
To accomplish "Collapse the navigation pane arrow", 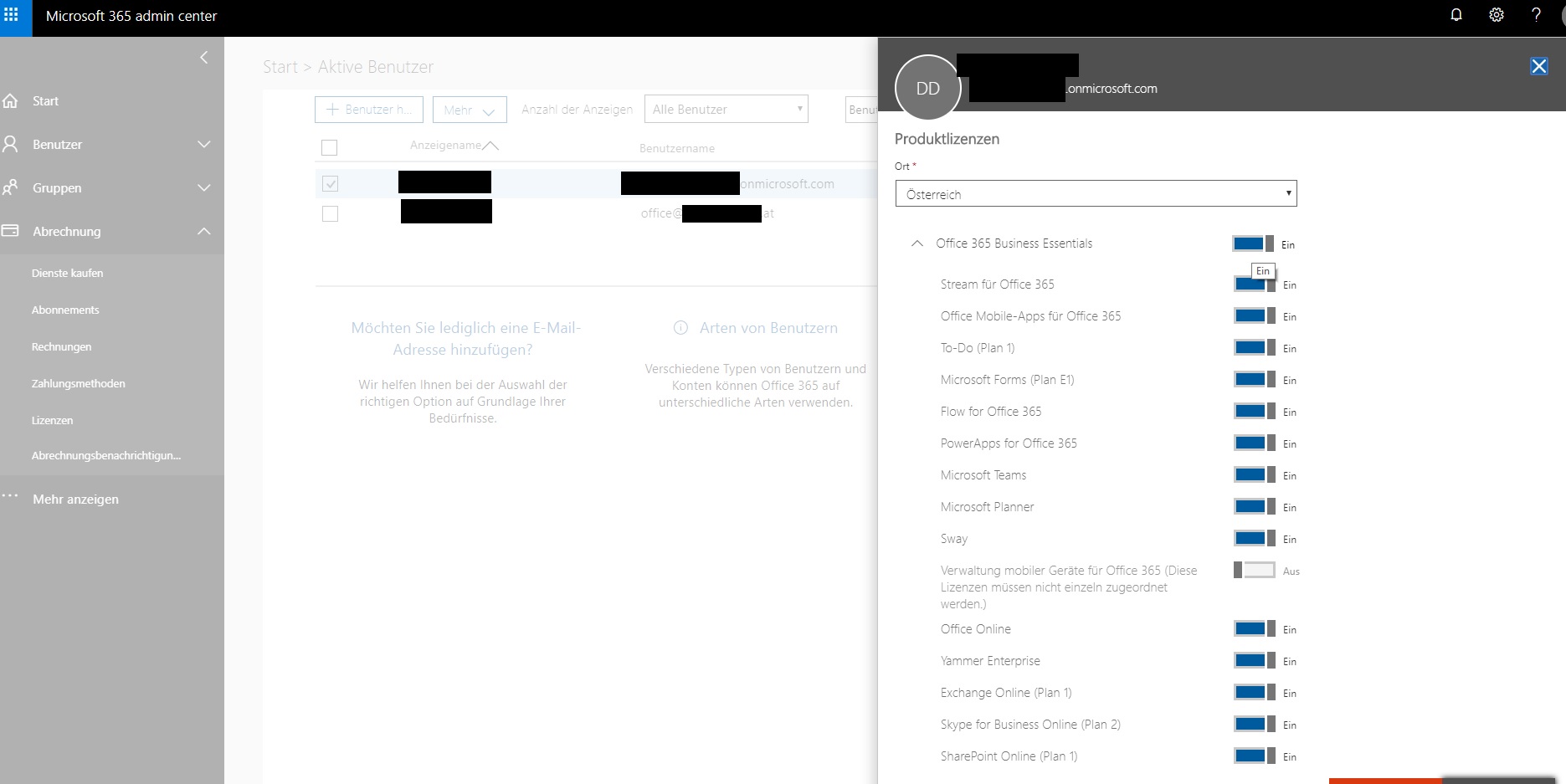I will [x=204, y=57].
